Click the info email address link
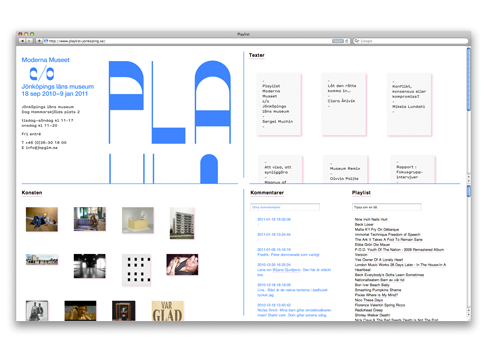Image resolution: width=485 pixels, height=364 pixels. tap(40, 148)
